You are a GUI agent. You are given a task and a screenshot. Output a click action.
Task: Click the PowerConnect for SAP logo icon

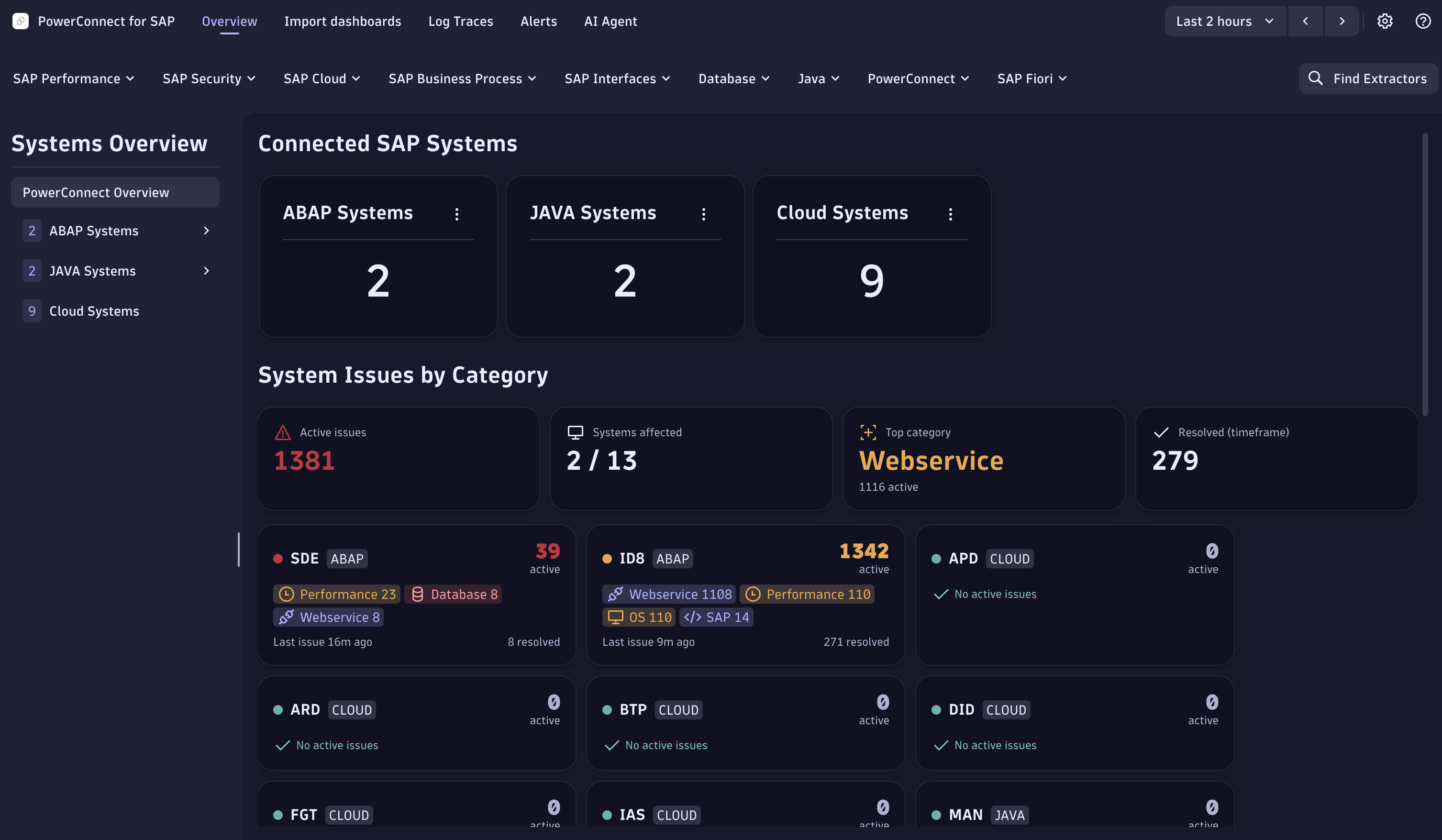21,21
